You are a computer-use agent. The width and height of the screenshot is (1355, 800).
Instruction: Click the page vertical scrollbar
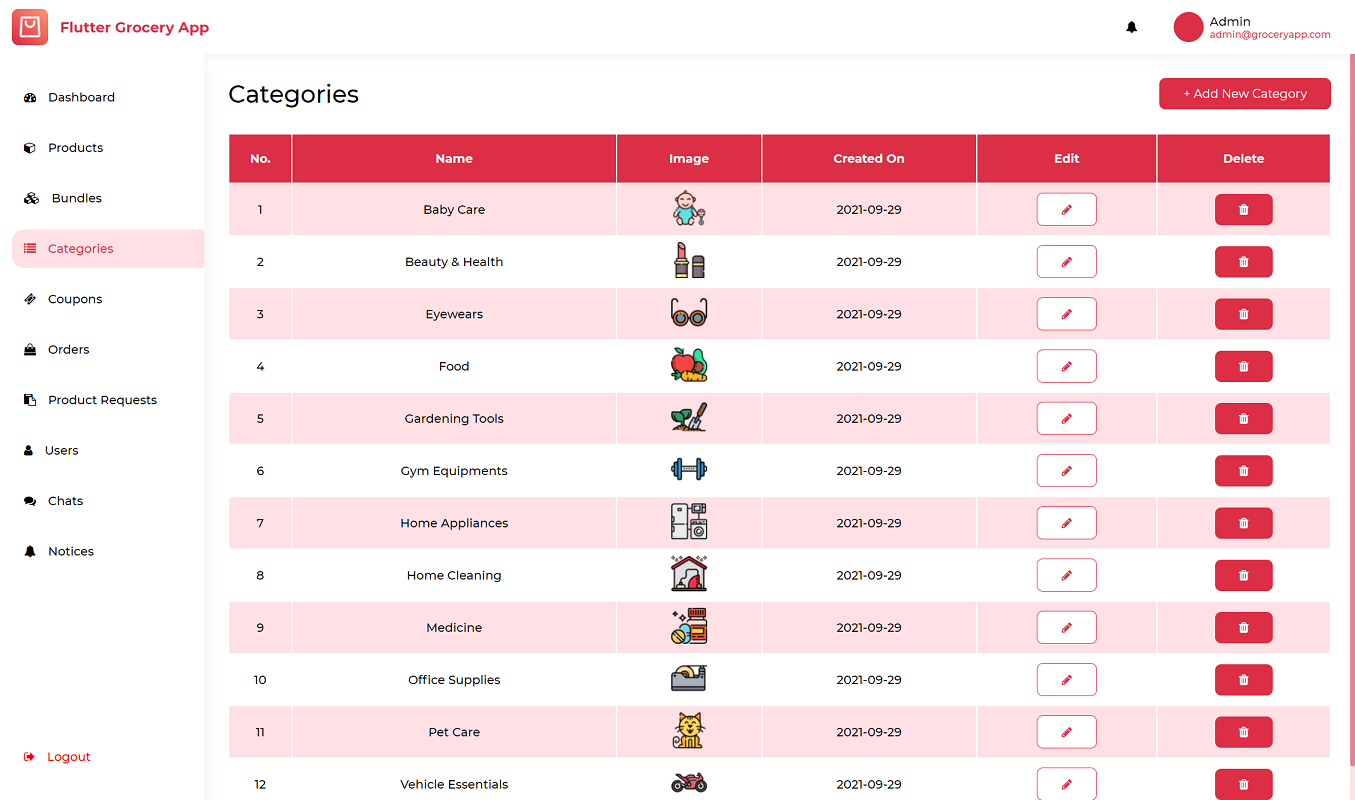pos(1351,400)
